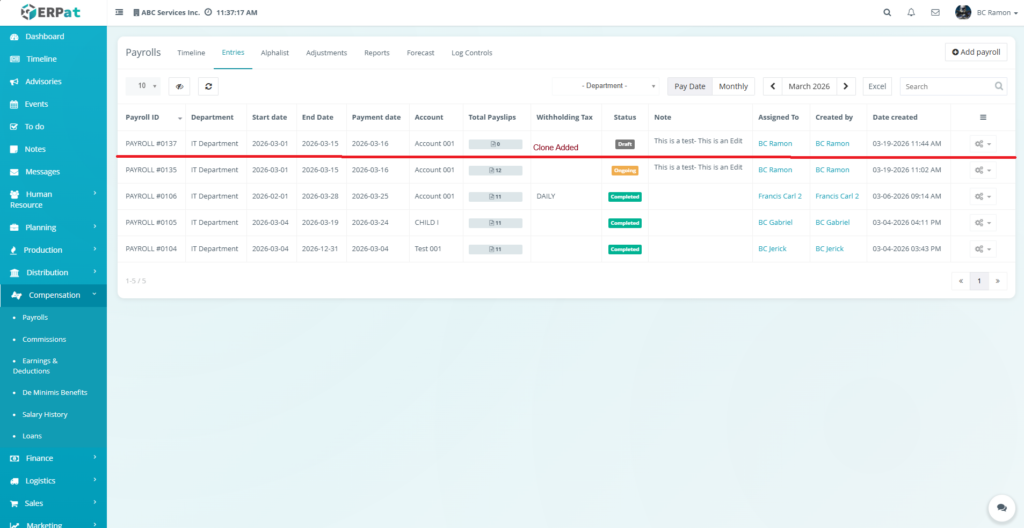Viewport: 1024px width, 528px height.
Task: Click the search icon in top bar
Action: (887, 12)
